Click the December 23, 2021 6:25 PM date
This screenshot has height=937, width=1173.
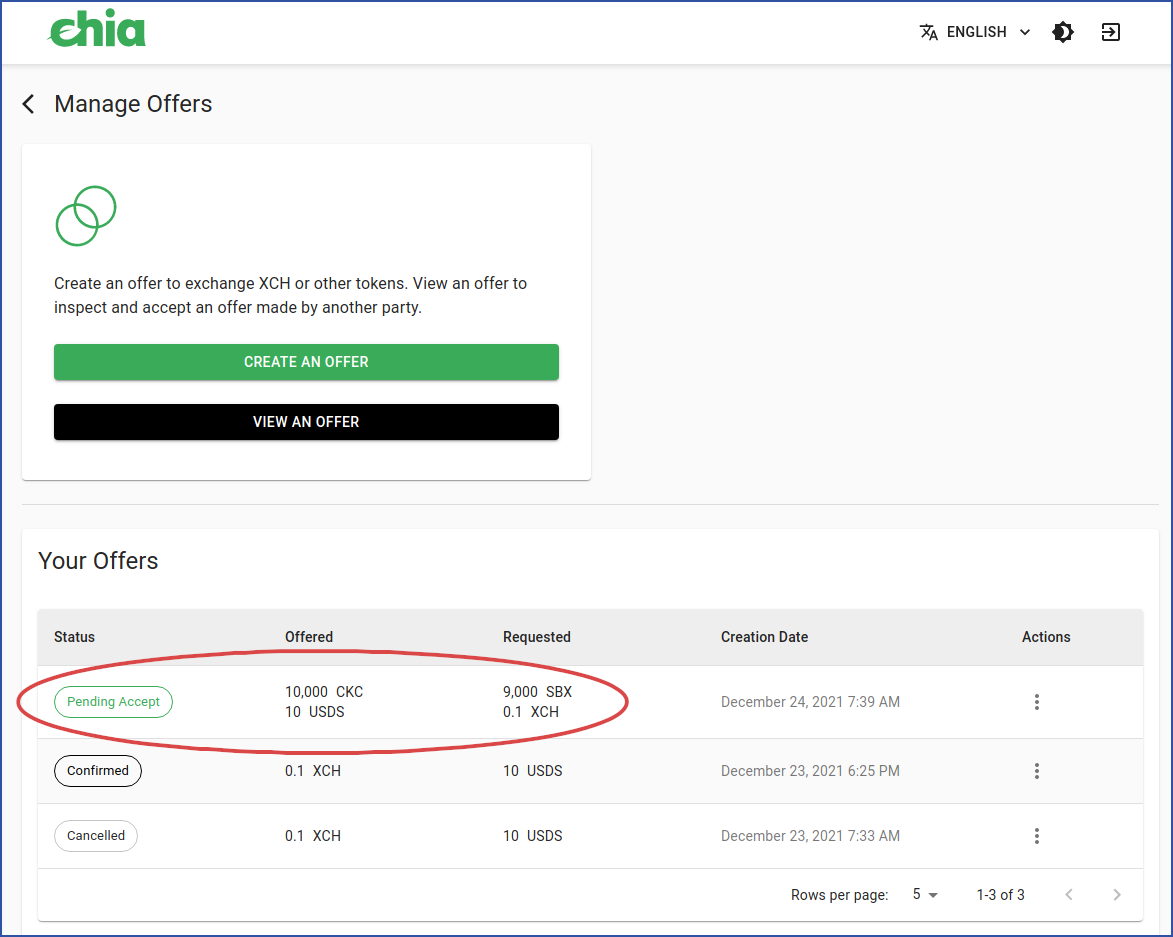[810, 771]
